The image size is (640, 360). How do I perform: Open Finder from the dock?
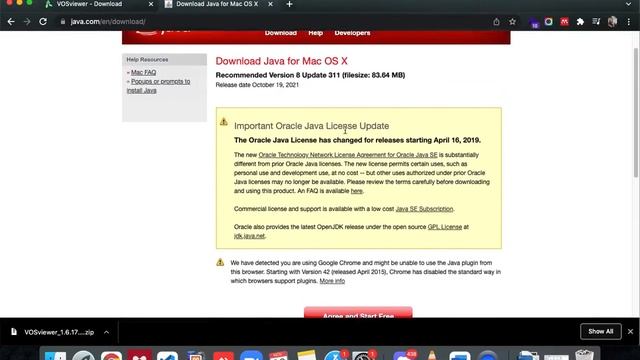coord(56,356)
